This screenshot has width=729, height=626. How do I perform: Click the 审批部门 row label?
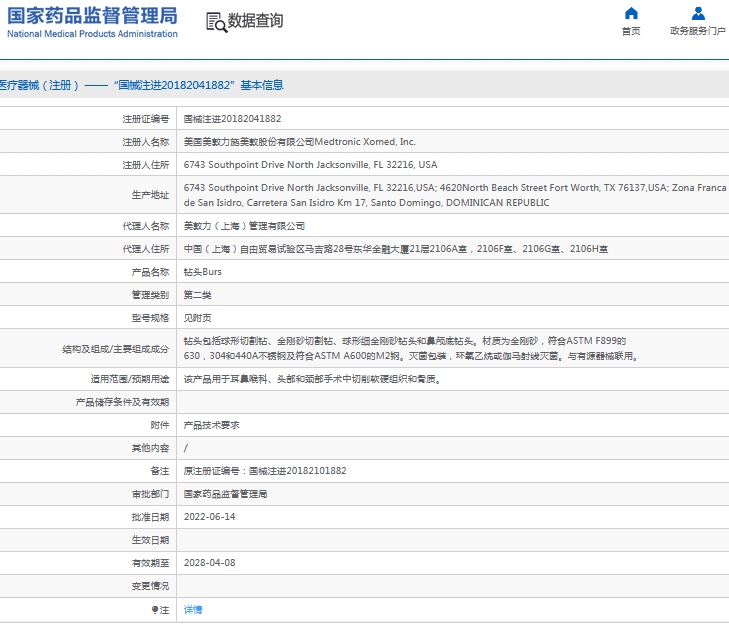151,494
